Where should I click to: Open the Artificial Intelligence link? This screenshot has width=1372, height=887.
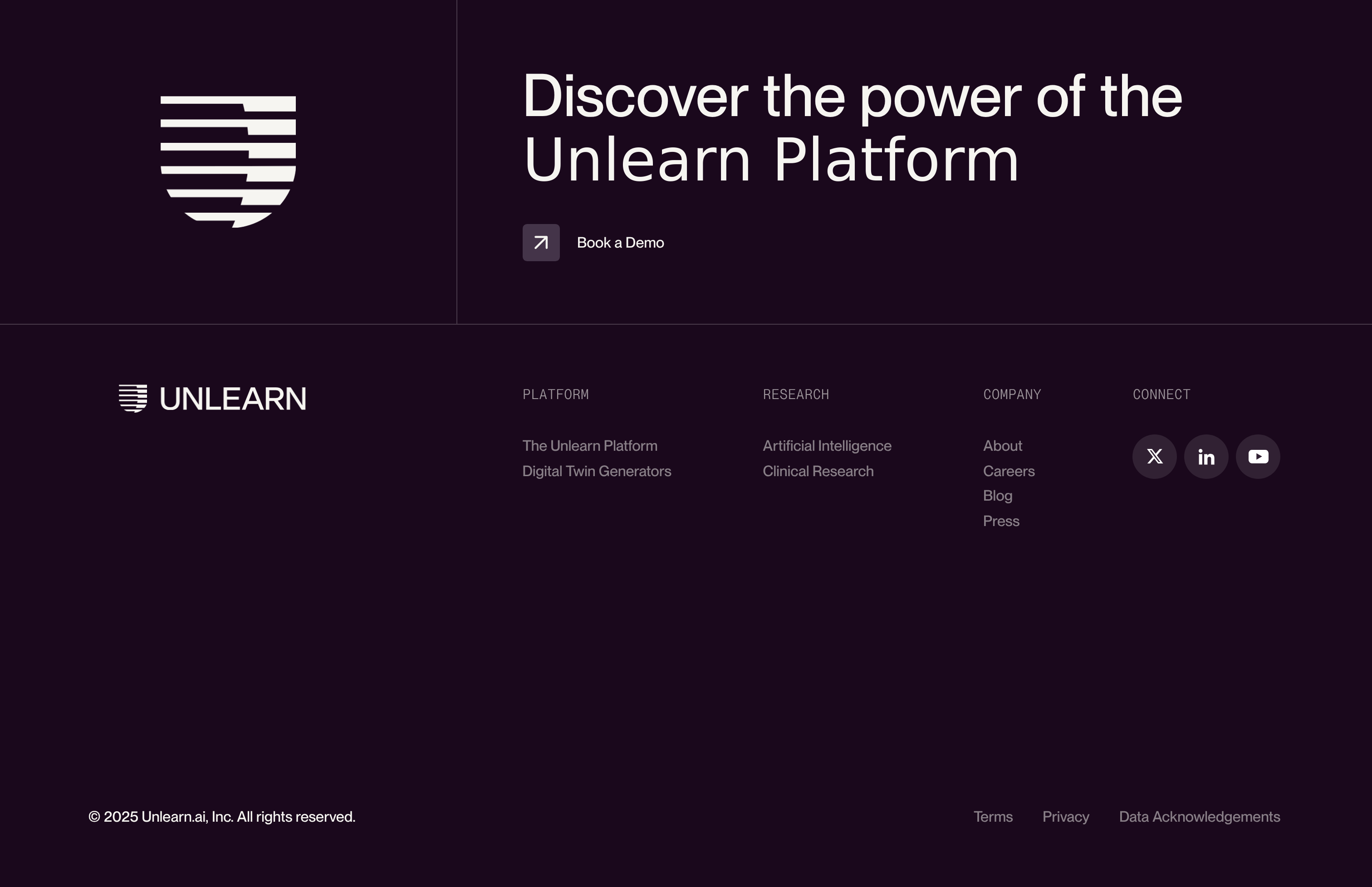click(x=827, y=446)
